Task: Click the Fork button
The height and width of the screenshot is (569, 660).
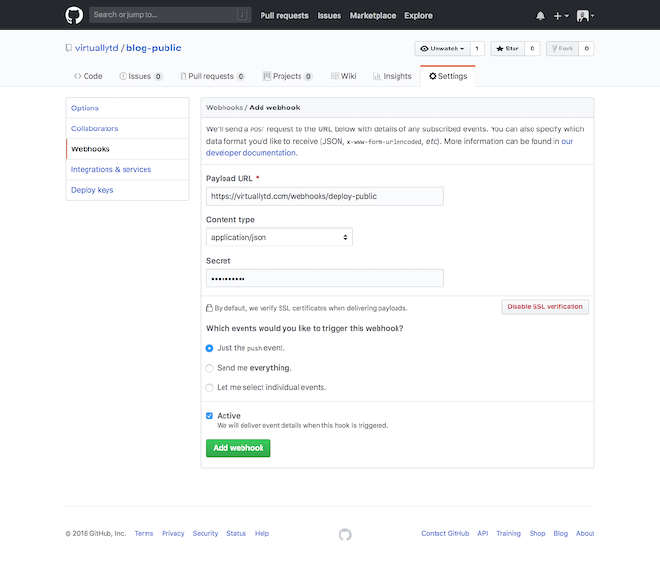Action: (x=562, y=48)
